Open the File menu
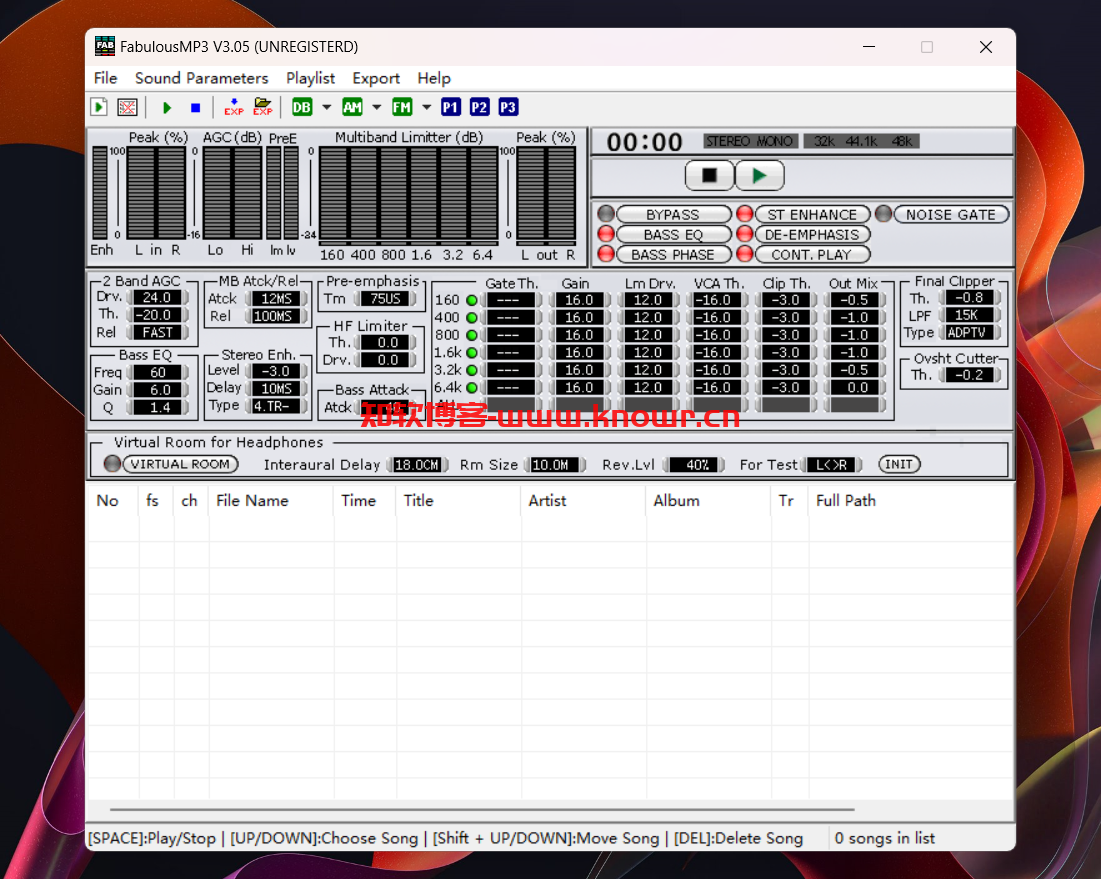Screen dimensions: 1101x879 [105, 78]
